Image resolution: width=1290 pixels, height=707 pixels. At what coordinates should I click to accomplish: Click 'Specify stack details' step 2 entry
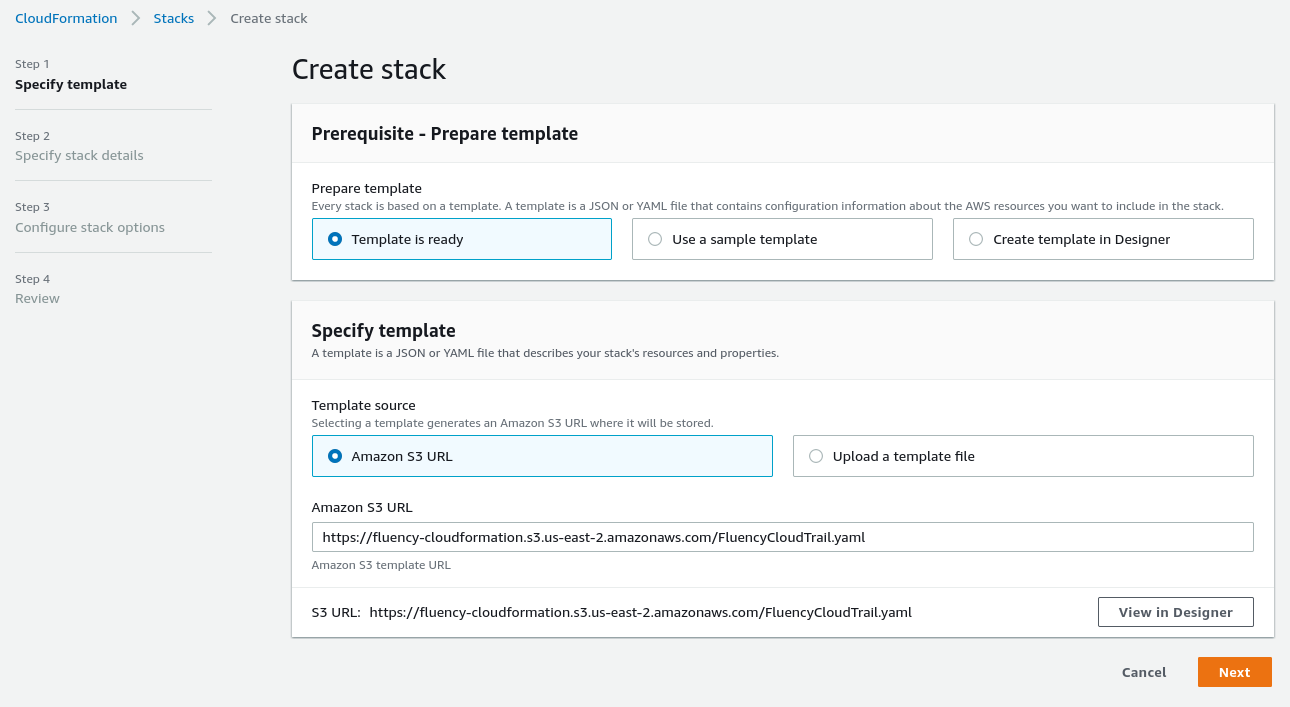[x=79, y=155]
